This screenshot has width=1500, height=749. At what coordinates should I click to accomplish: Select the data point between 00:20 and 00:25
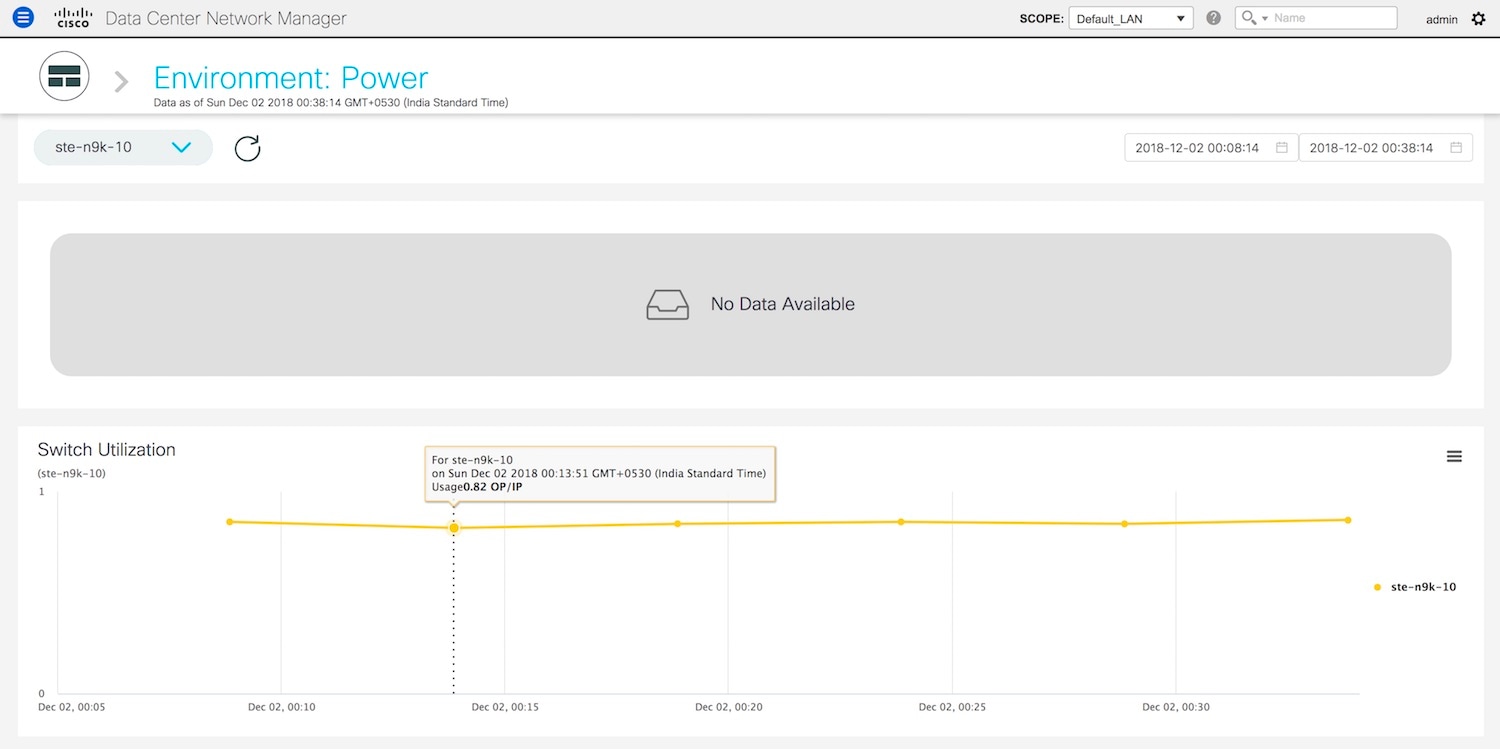tap(901, 522)
